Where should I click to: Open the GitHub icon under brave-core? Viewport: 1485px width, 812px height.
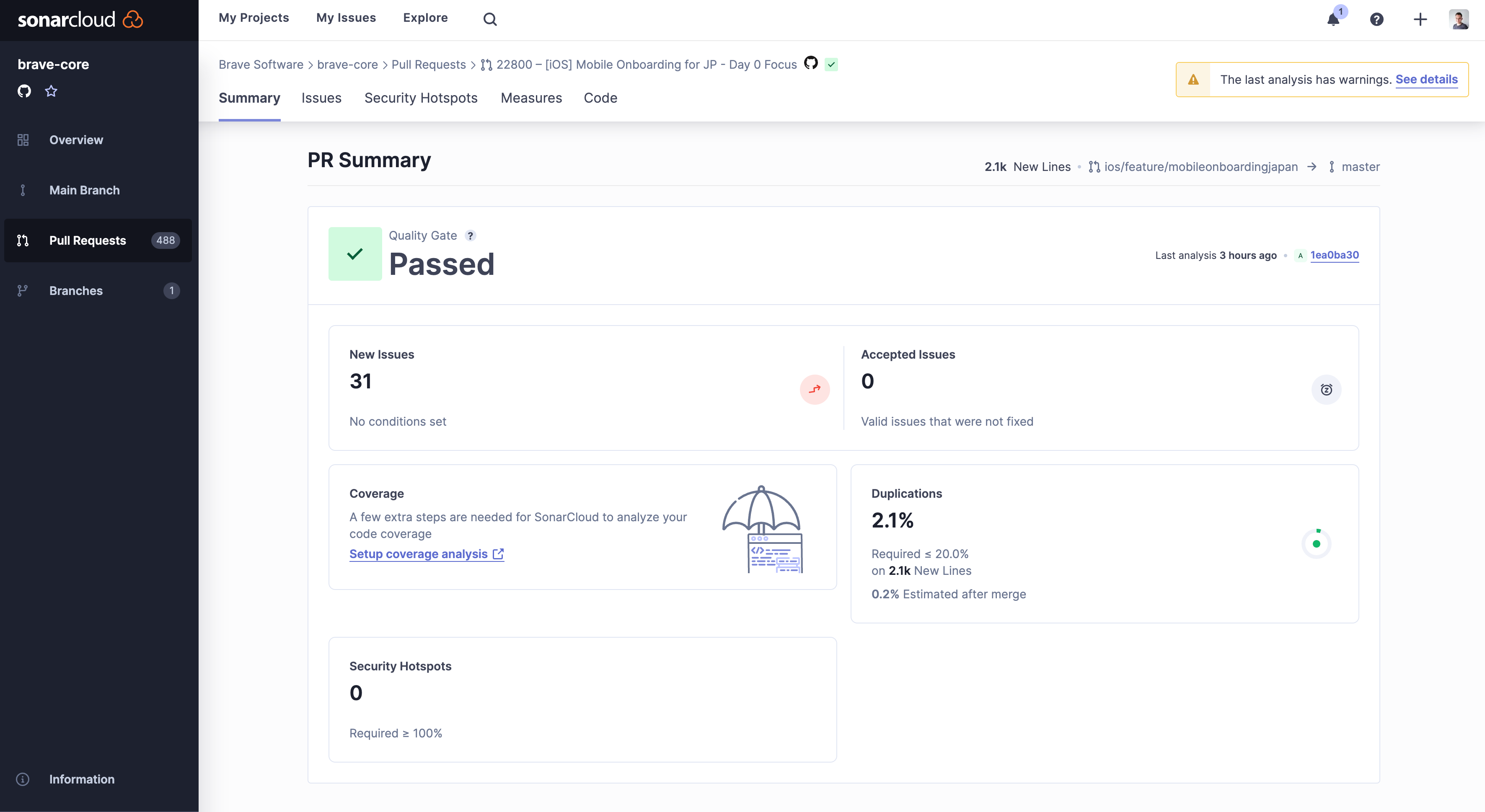tap(24, 91)
